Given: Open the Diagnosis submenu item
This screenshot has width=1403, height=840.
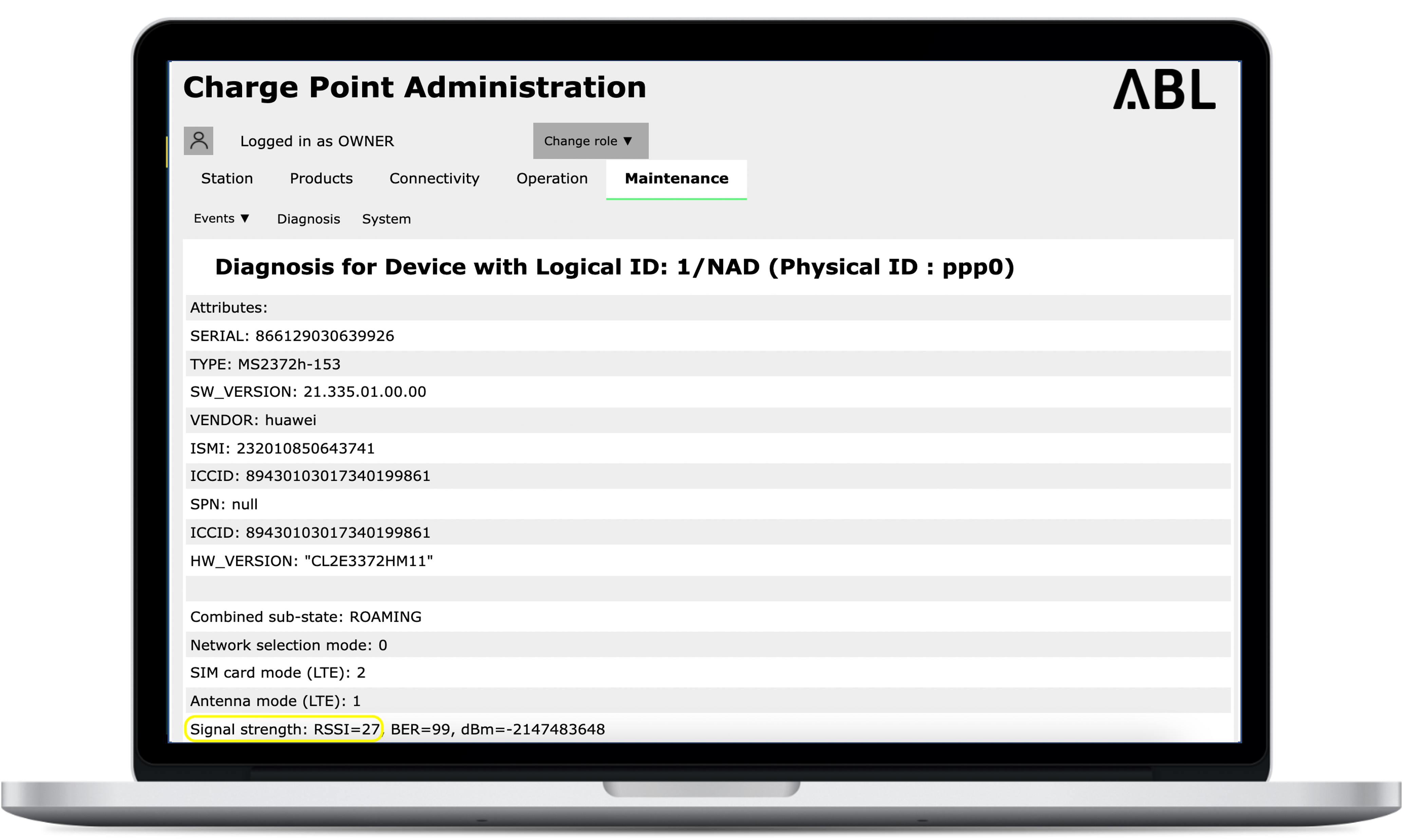Looking at the screenshot, I should (308, 219).
